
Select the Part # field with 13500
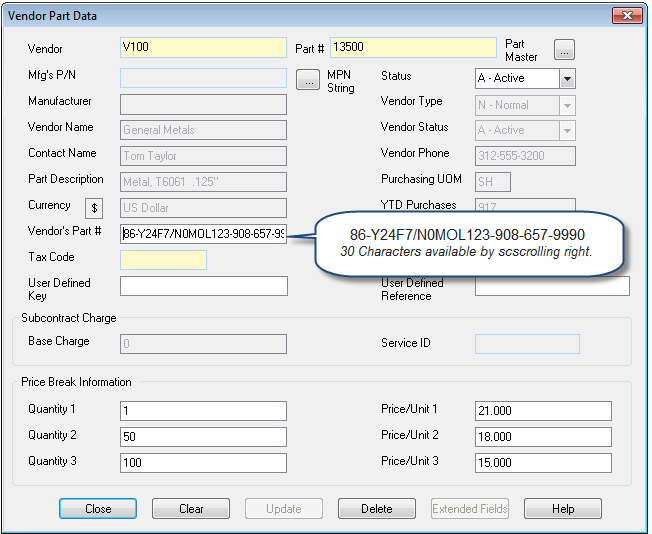(x=413, y=47)
